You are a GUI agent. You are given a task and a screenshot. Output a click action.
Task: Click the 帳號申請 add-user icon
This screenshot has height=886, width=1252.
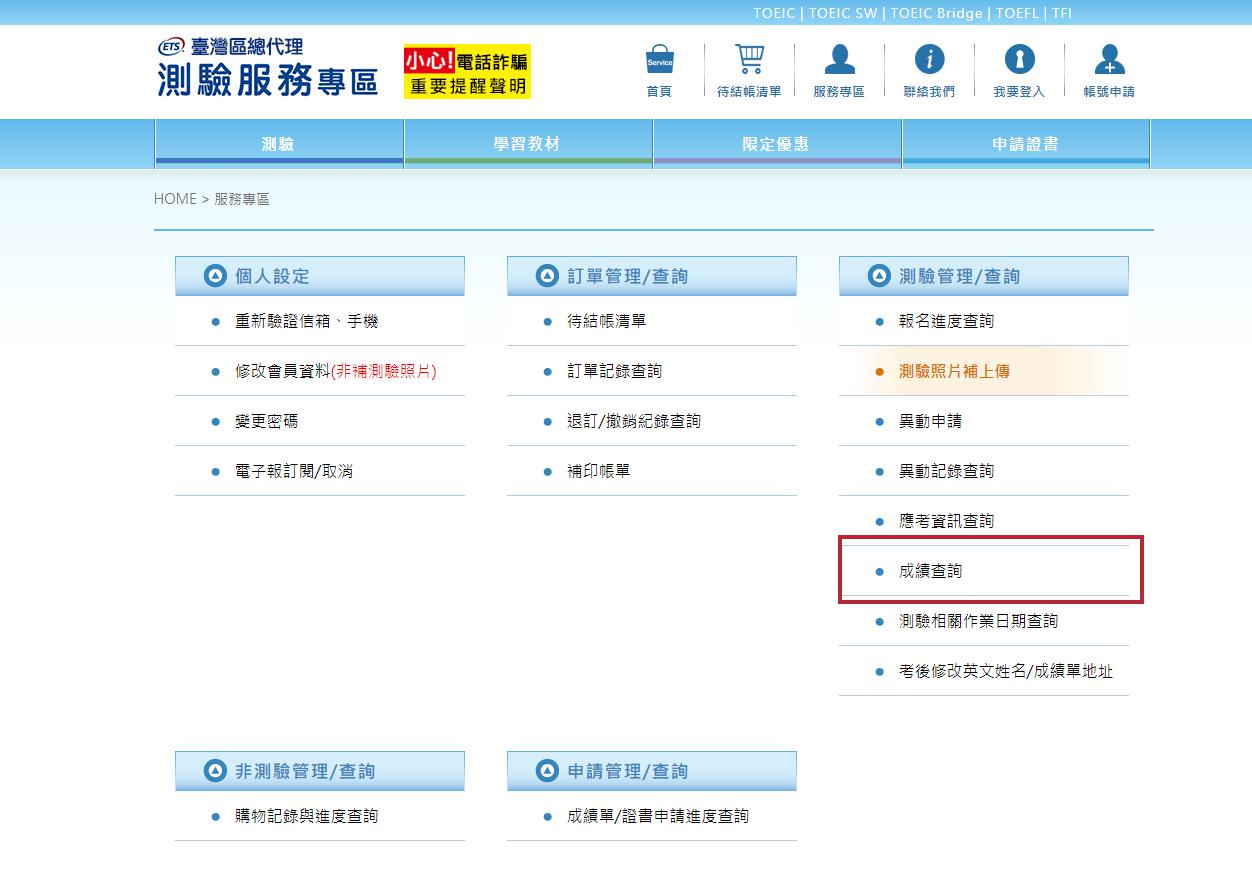pyautogui.click(x=1109, y=59)
